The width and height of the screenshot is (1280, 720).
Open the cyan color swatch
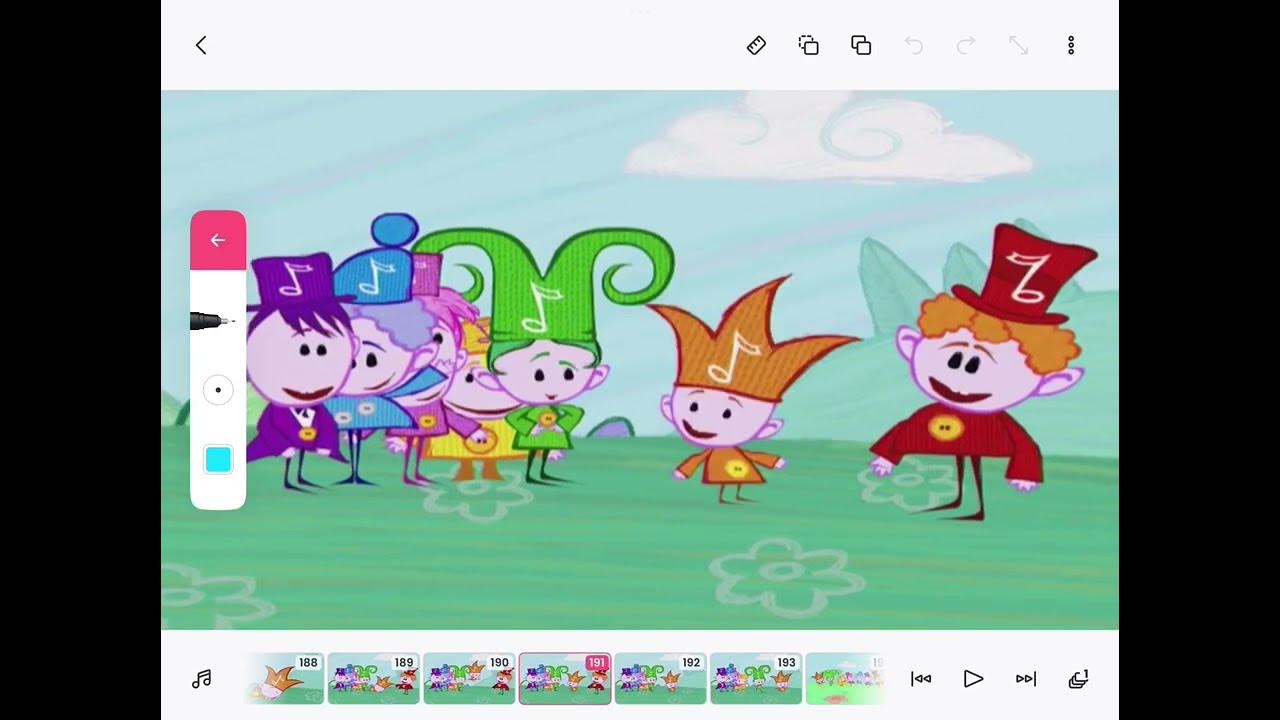coord(218,459)
